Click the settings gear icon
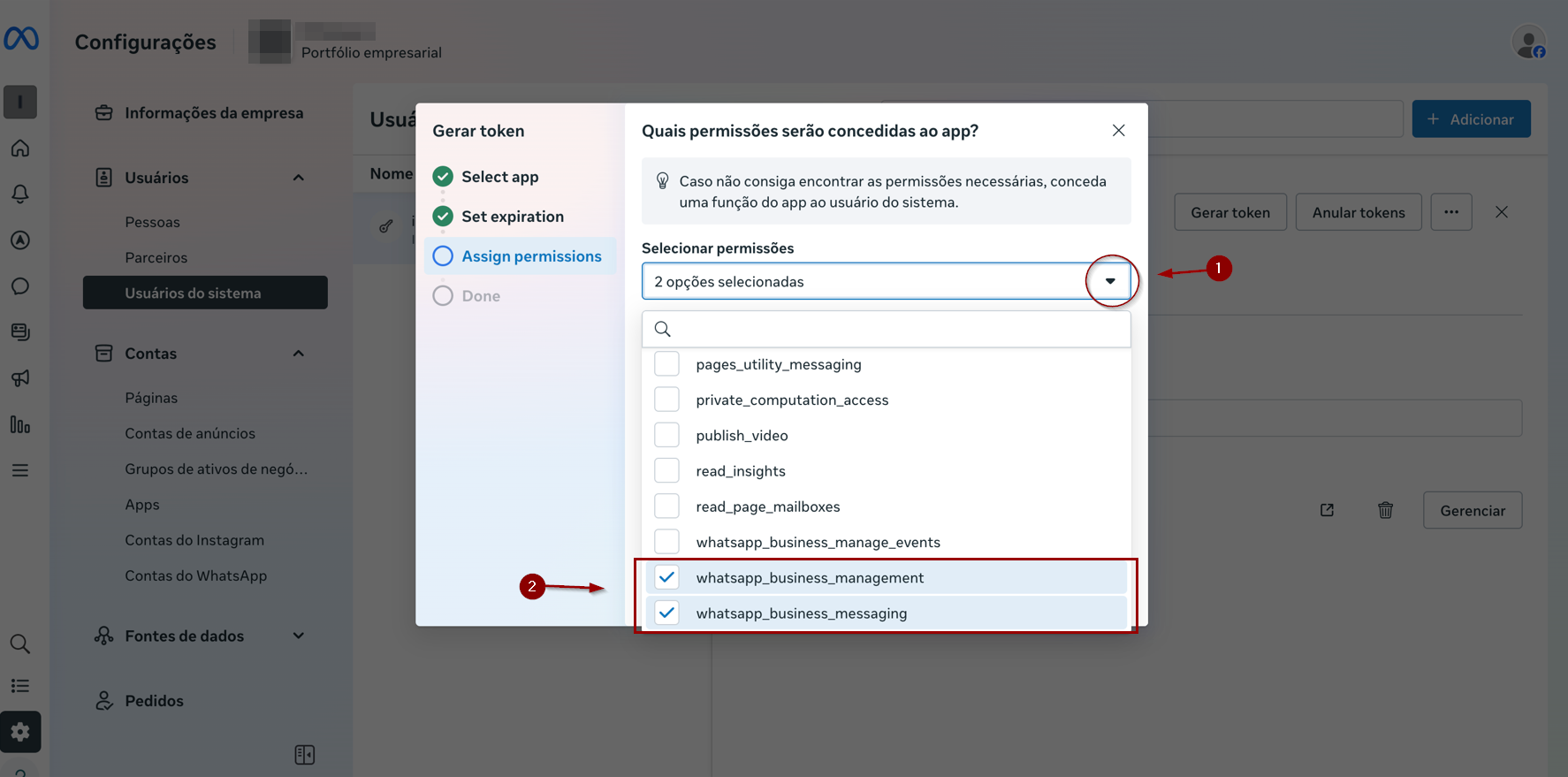The height and width of the screenshot is (777, 1568). pos(20,732)
